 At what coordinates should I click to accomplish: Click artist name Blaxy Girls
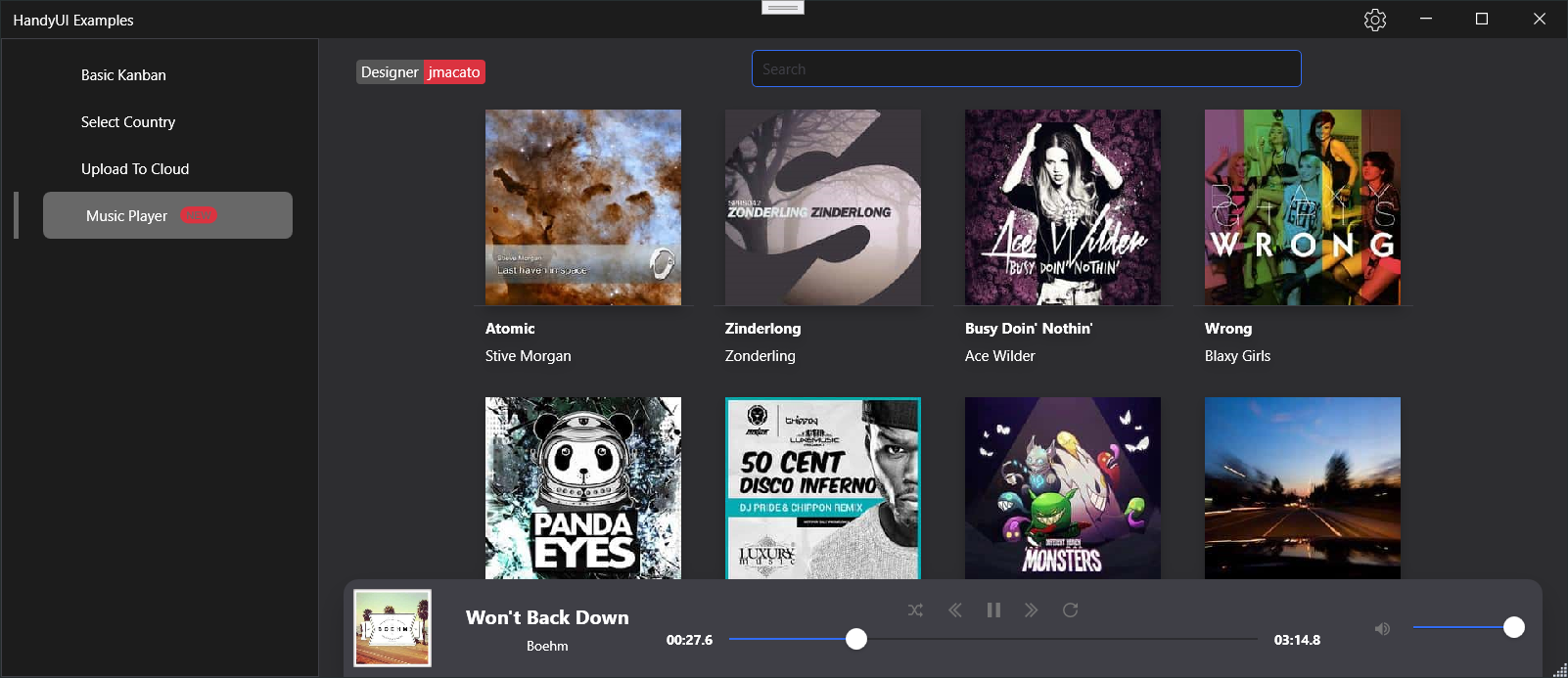(1238, 356)
